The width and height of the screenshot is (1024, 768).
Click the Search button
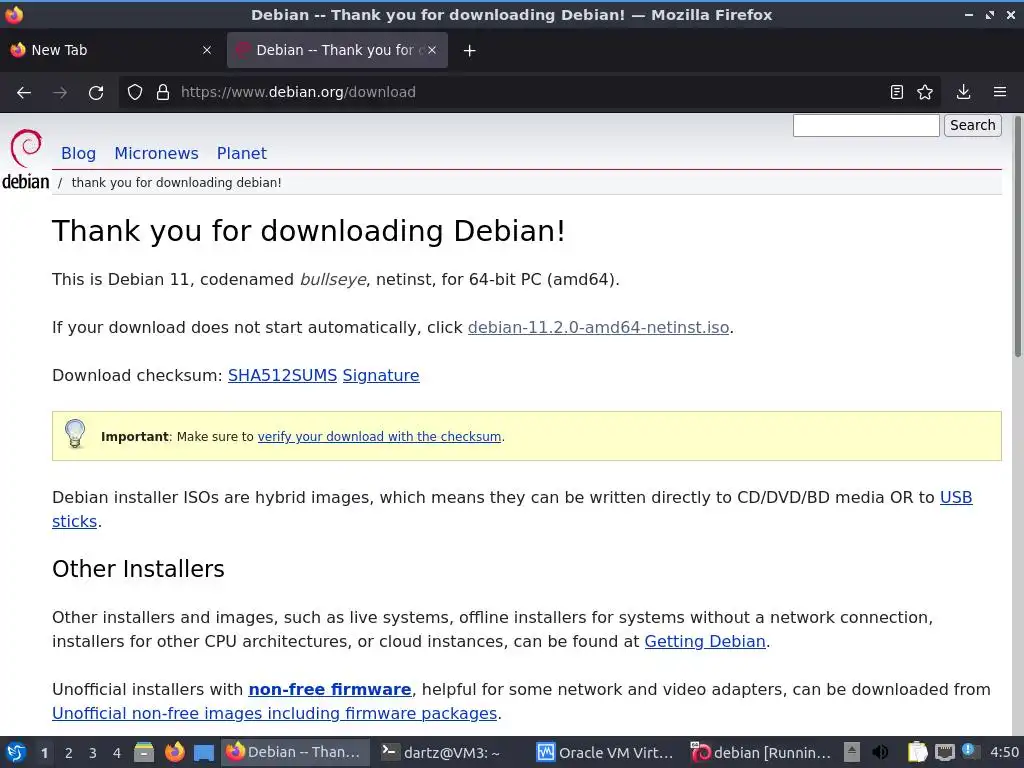coord(972,125)
